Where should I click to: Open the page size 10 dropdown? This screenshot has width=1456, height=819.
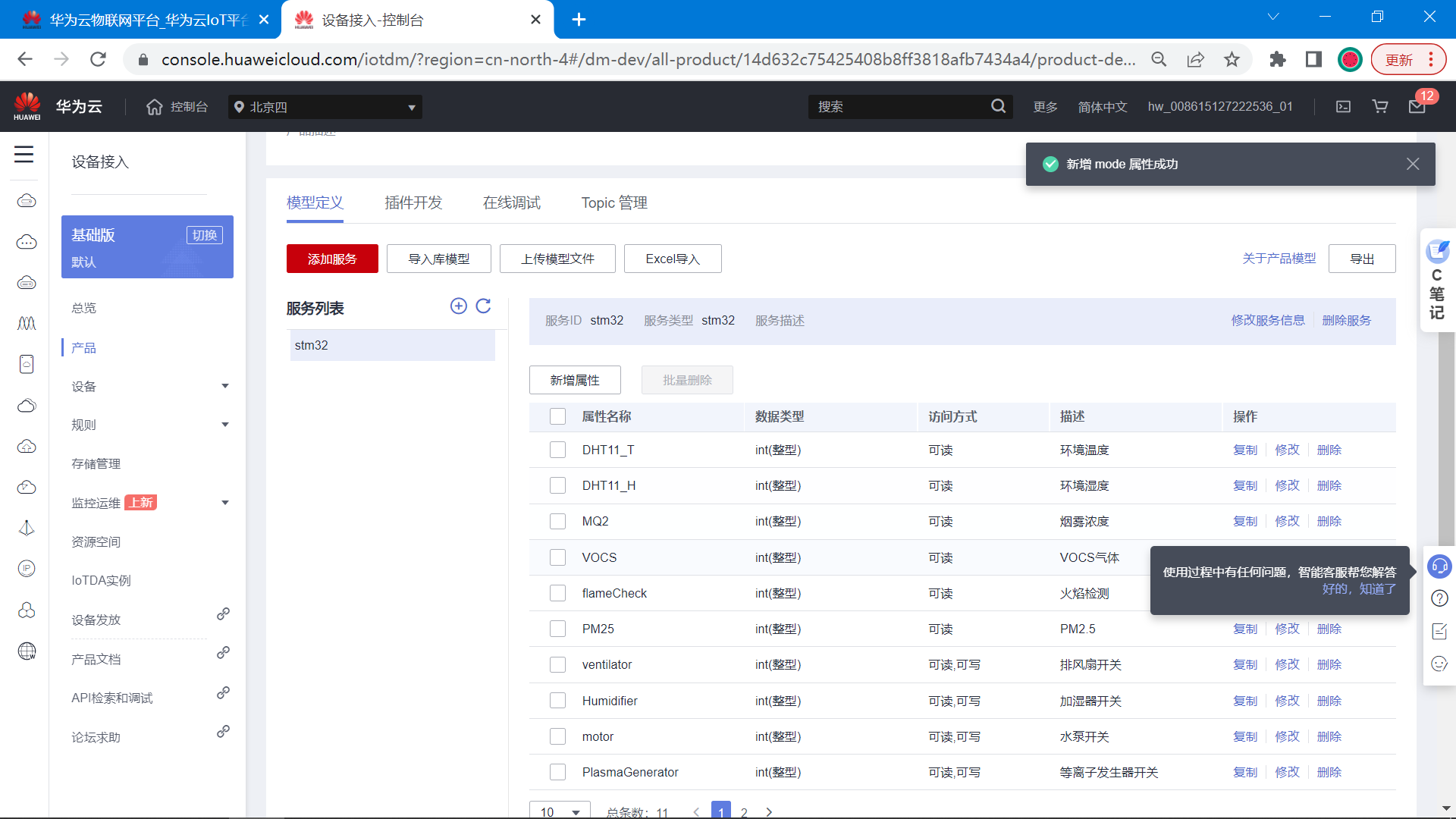(560, 811)
